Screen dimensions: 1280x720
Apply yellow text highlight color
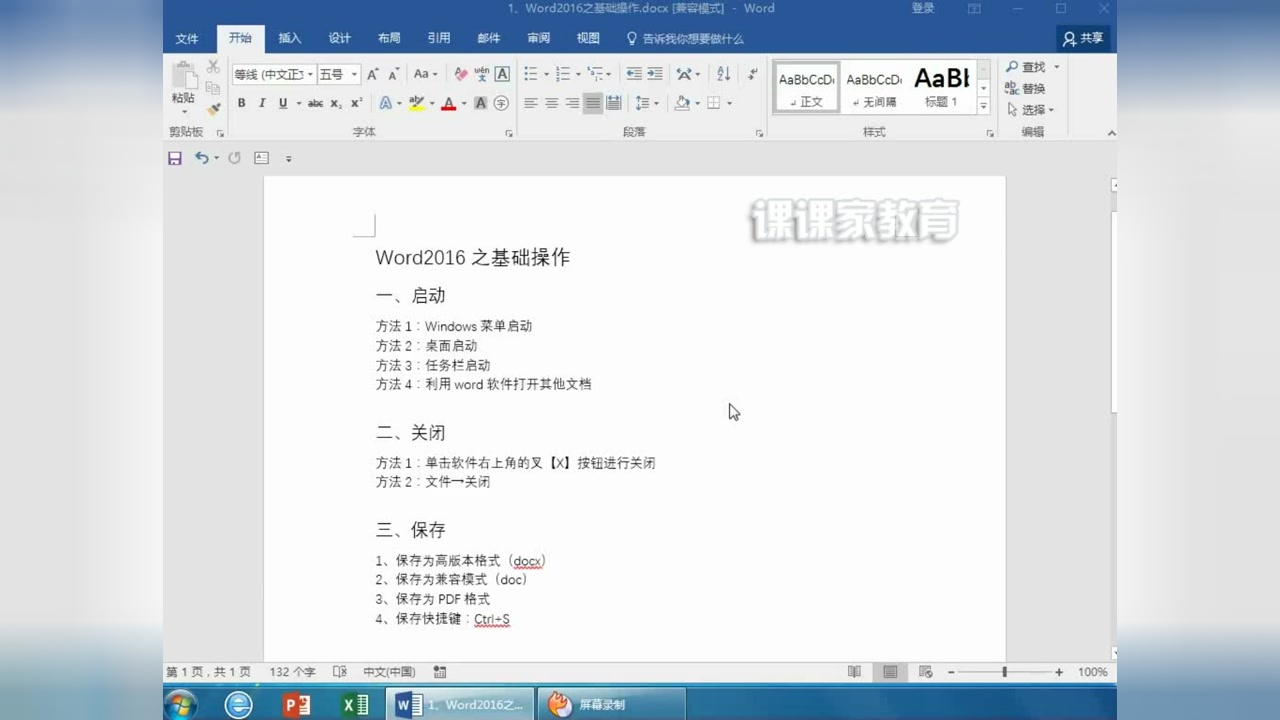pos(417,103)
